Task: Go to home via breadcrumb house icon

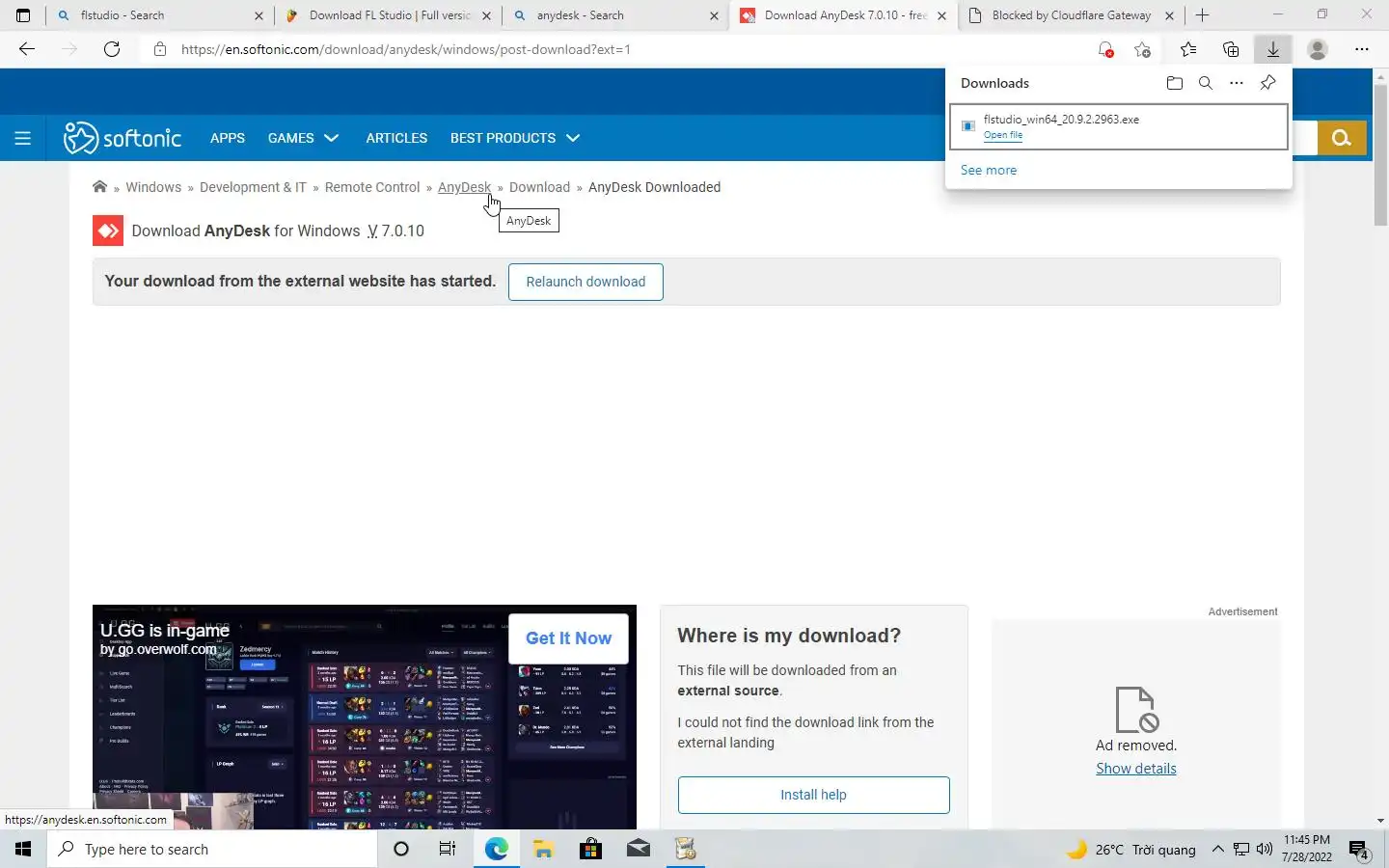Action: tap(99, 187)
